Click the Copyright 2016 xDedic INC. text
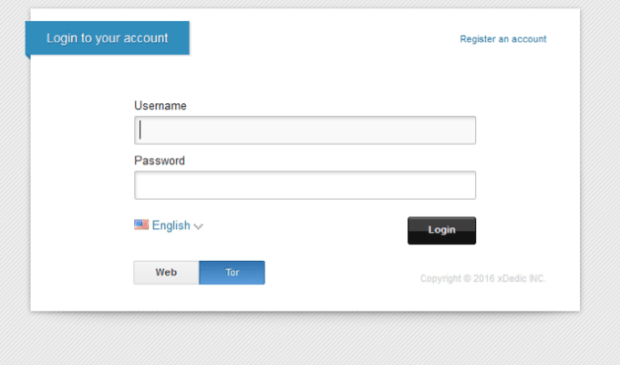 click(483, 278)
